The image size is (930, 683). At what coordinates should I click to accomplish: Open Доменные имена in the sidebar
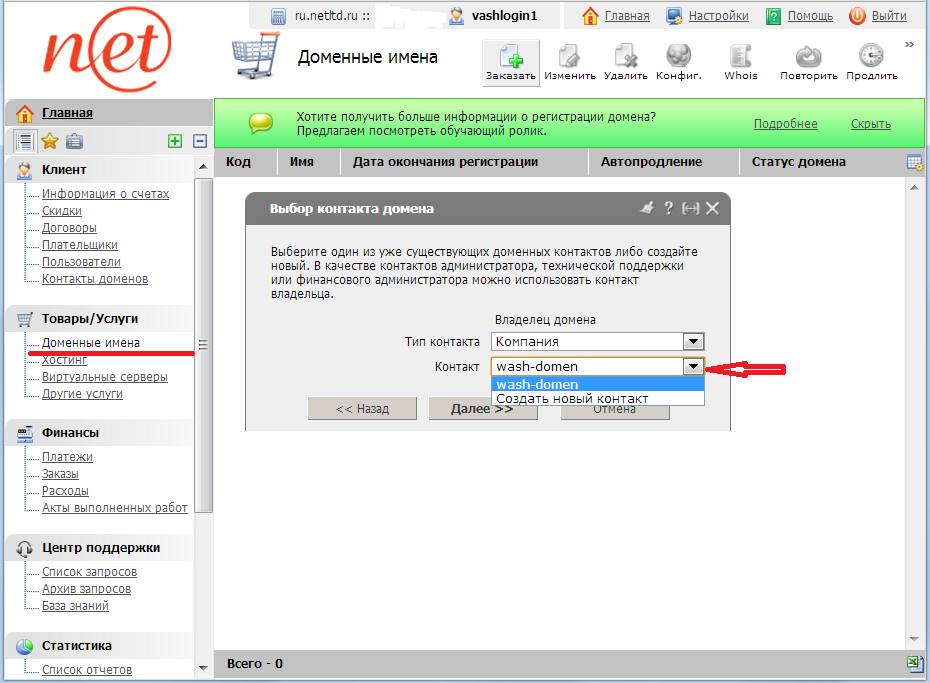(x=90, y=343)
